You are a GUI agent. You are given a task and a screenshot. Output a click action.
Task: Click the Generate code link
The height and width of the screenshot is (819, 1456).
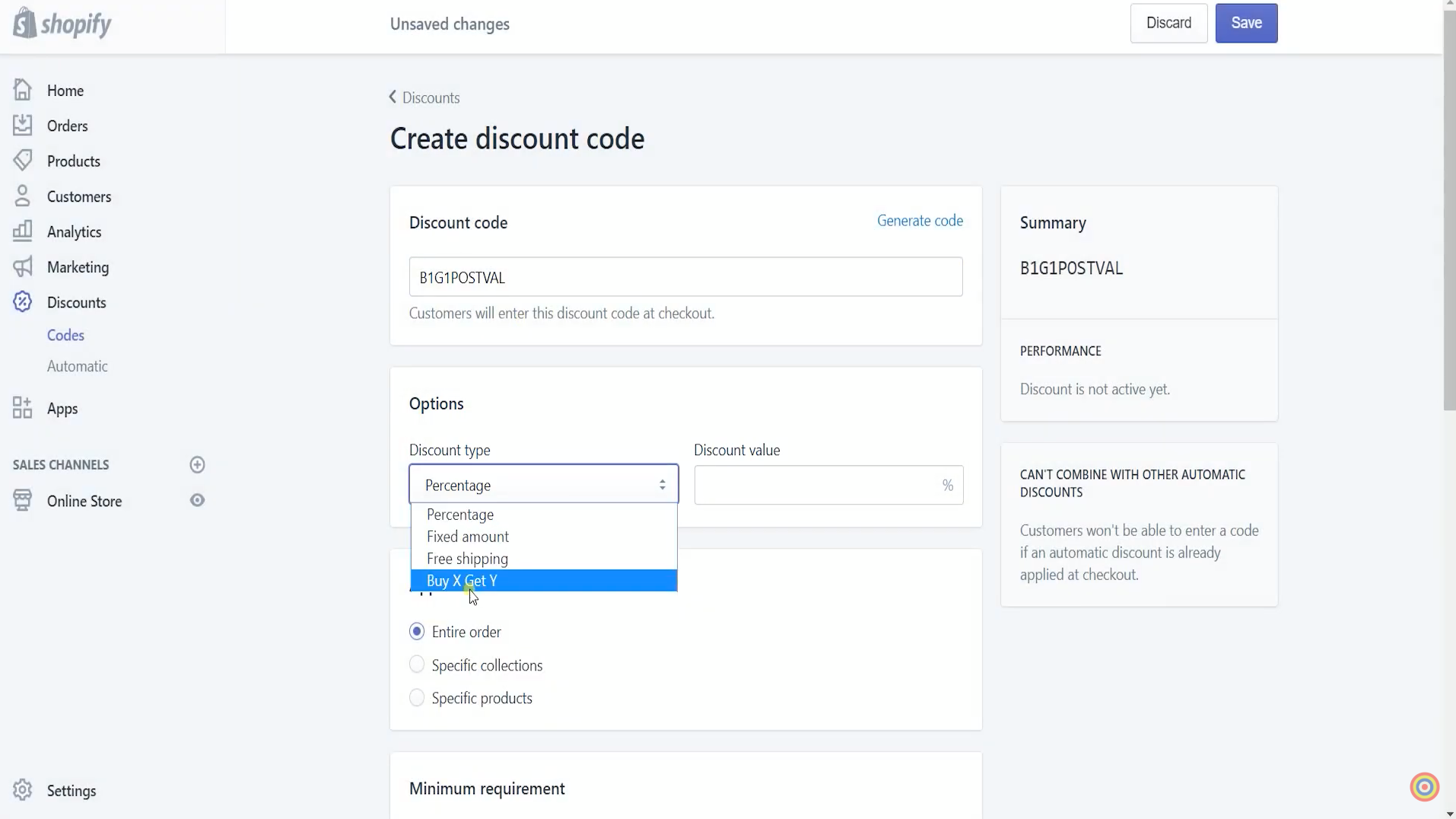pyautogui.click(x=920, y=221)
